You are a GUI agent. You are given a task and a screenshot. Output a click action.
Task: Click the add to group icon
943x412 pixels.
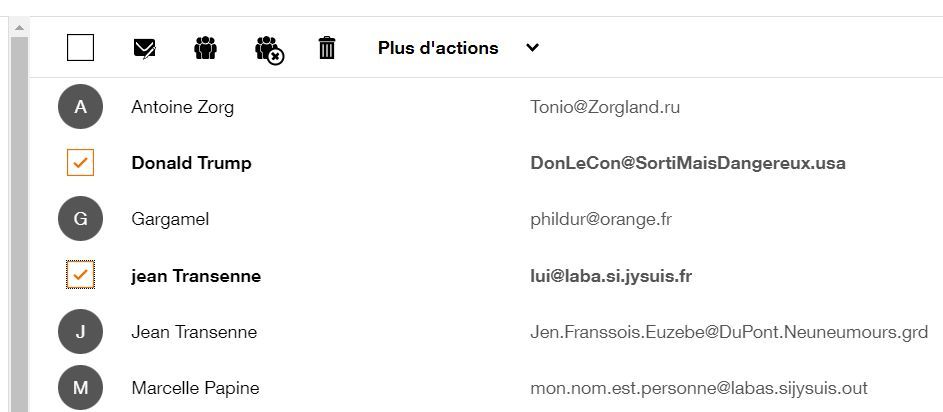pos(205,48)
